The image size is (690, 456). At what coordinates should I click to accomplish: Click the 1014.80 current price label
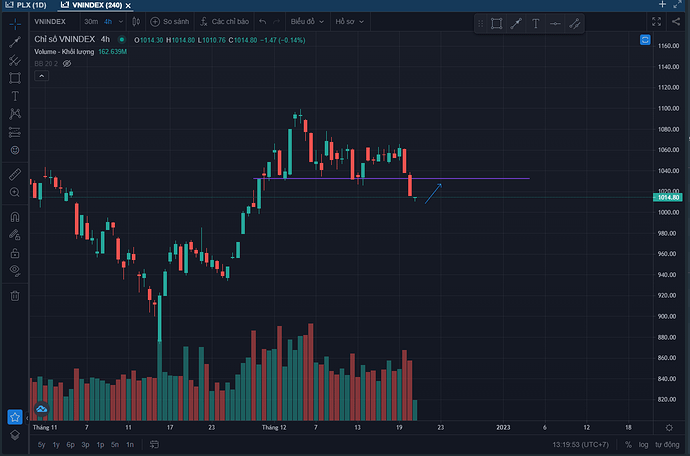tap(668, 197)
